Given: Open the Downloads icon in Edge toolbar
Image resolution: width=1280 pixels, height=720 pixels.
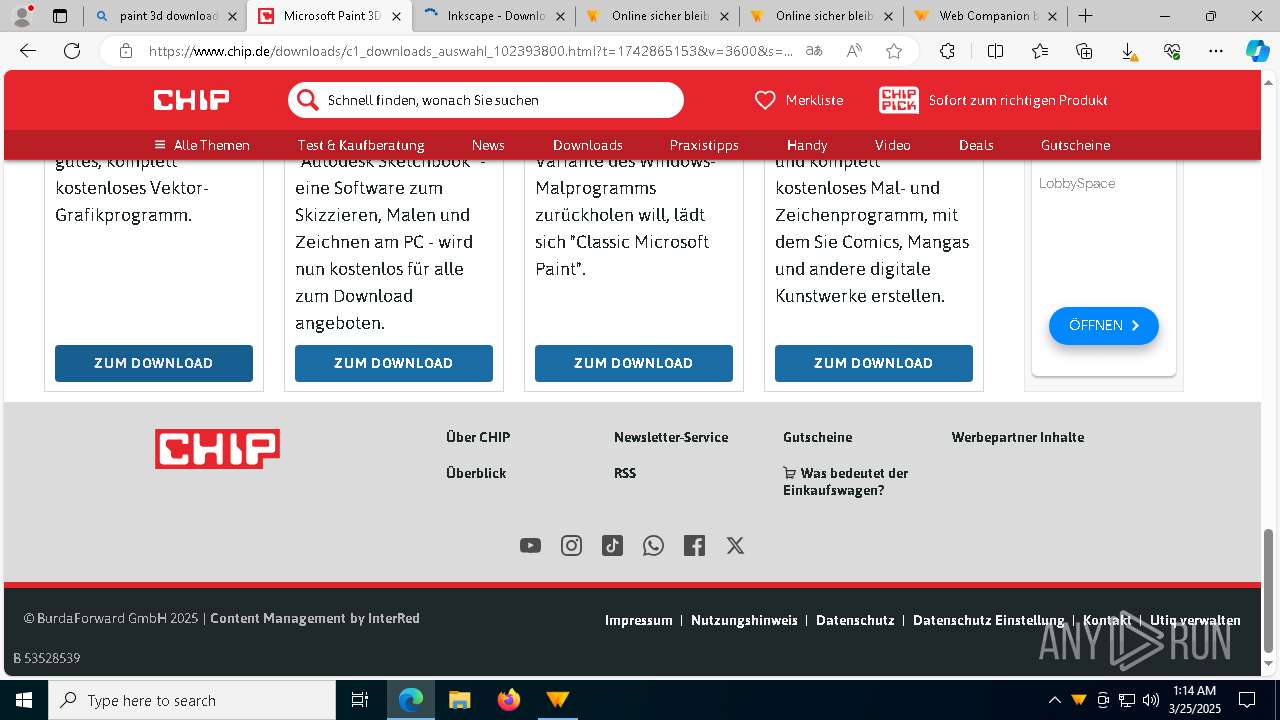Looking at the screenshot, I should pos(1128,51).
